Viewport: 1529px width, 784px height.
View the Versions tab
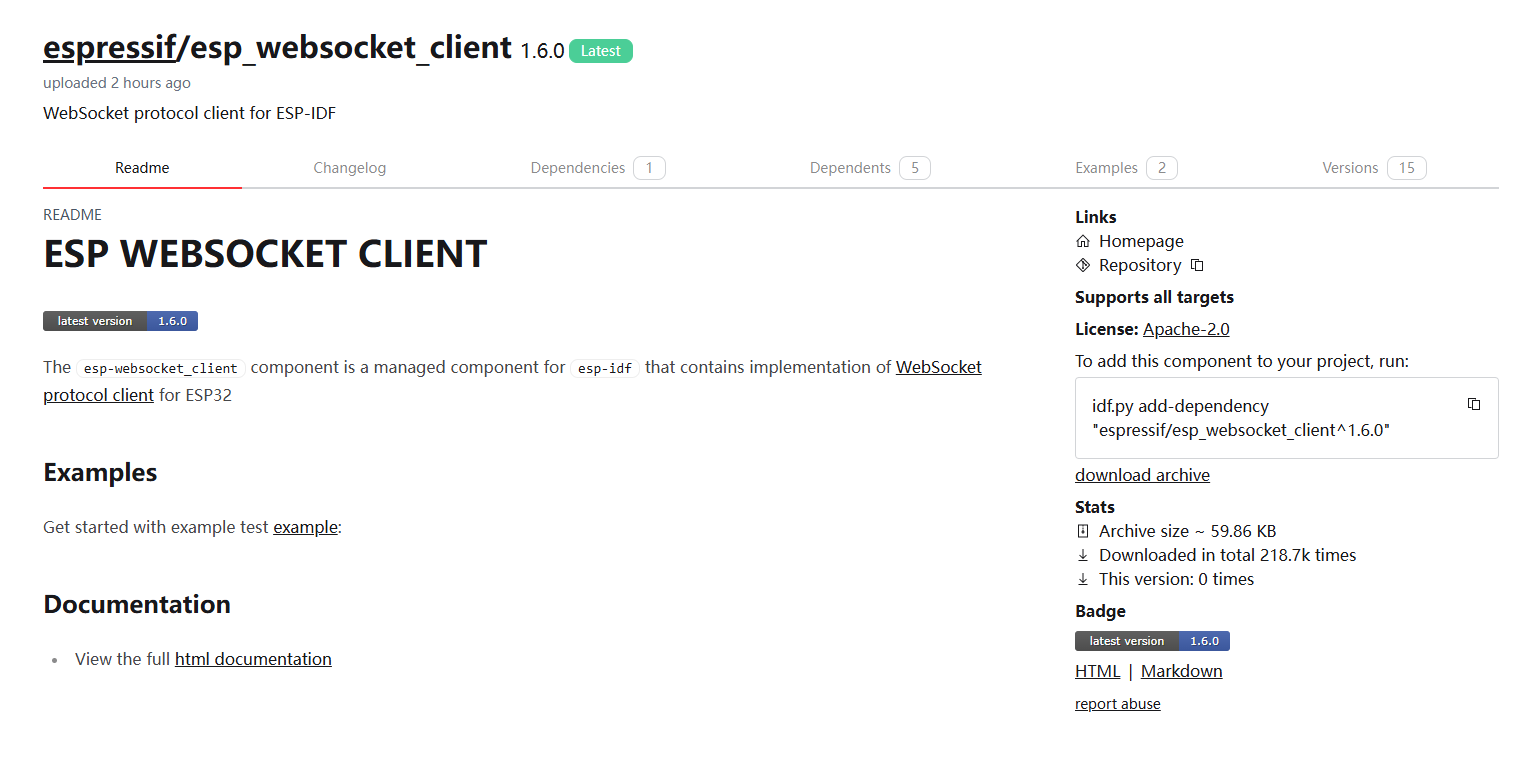pyautogui.click(x=1373, y=168)
